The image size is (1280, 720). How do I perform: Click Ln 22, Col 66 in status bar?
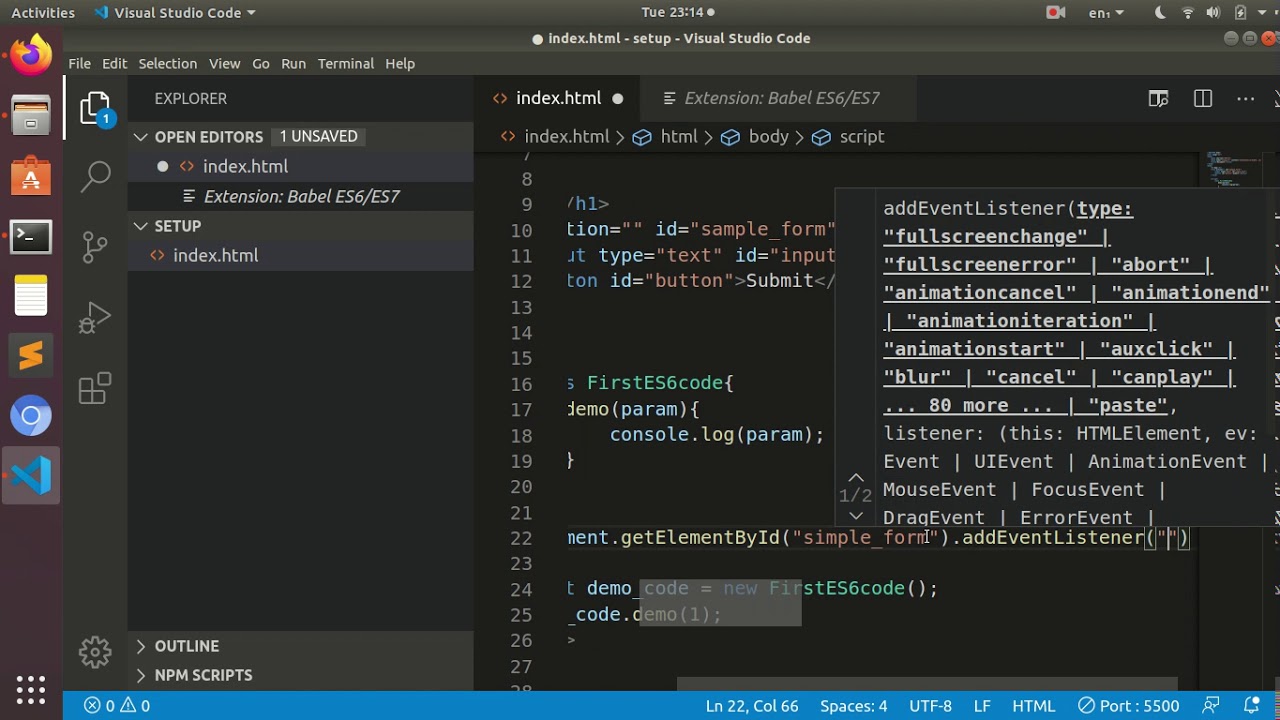click(x=751, y=706)
